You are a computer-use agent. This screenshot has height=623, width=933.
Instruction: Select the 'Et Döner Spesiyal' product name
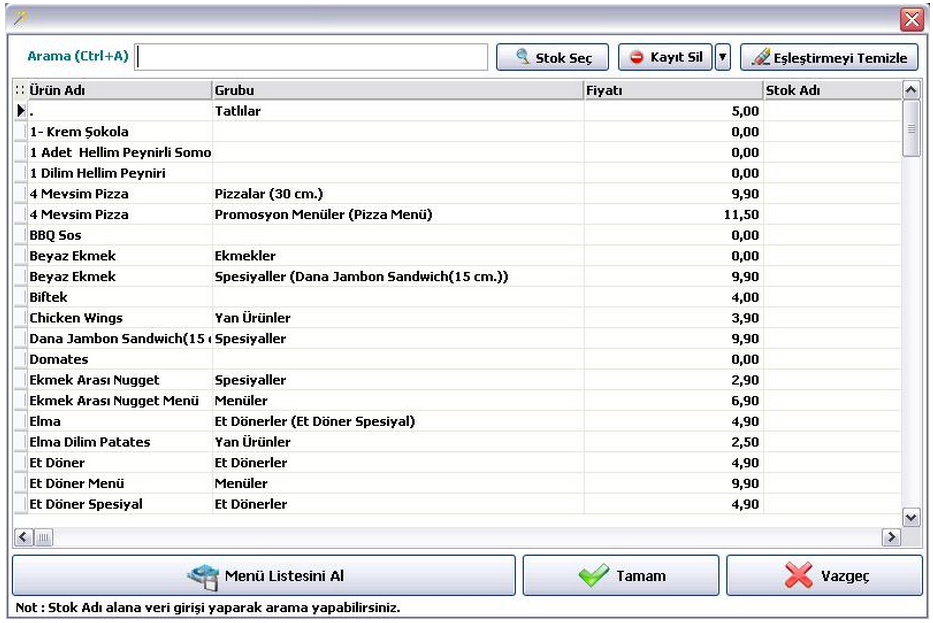point(120,504)
